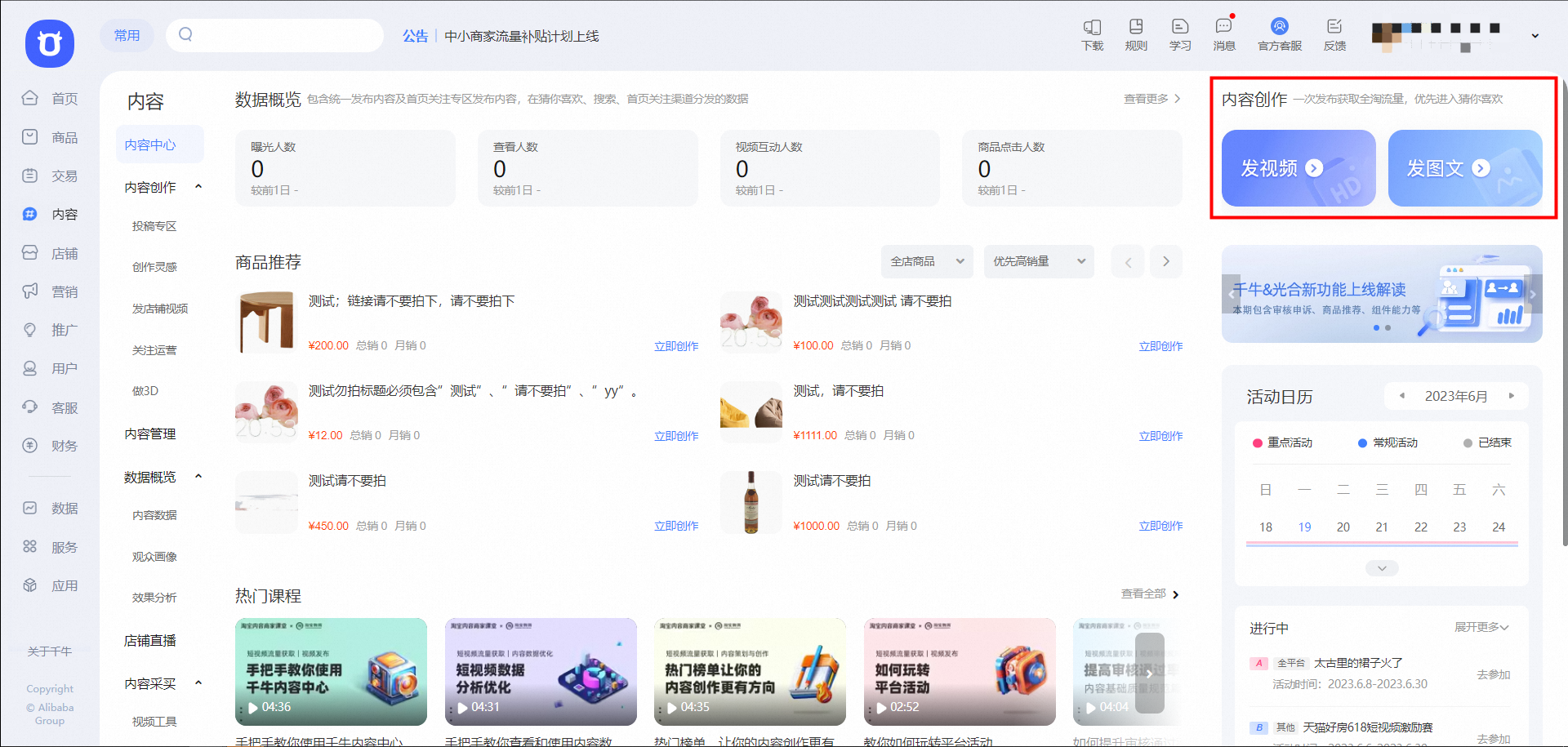Screen dimensions: 1568x747
Task: Collapse the 内容创作 menu section
Action: click(x=198, y=187)
